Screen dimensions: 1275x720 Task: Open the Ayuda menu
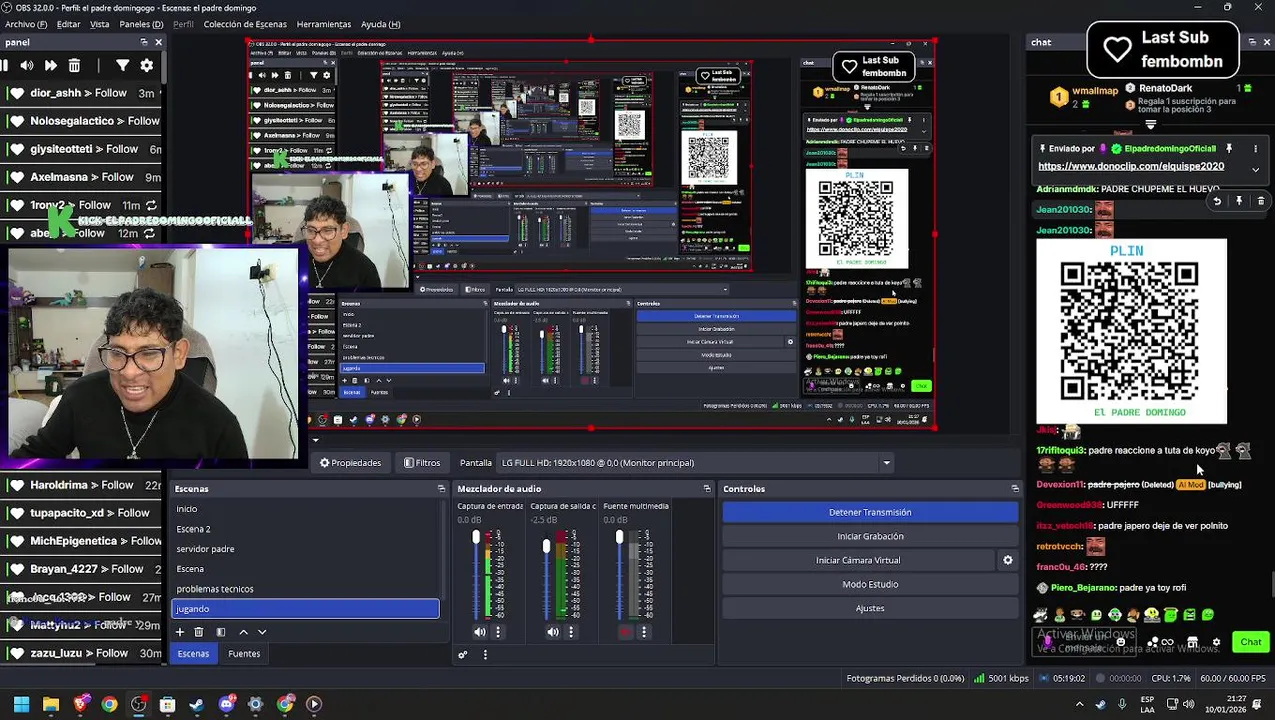tap(380, 24)
